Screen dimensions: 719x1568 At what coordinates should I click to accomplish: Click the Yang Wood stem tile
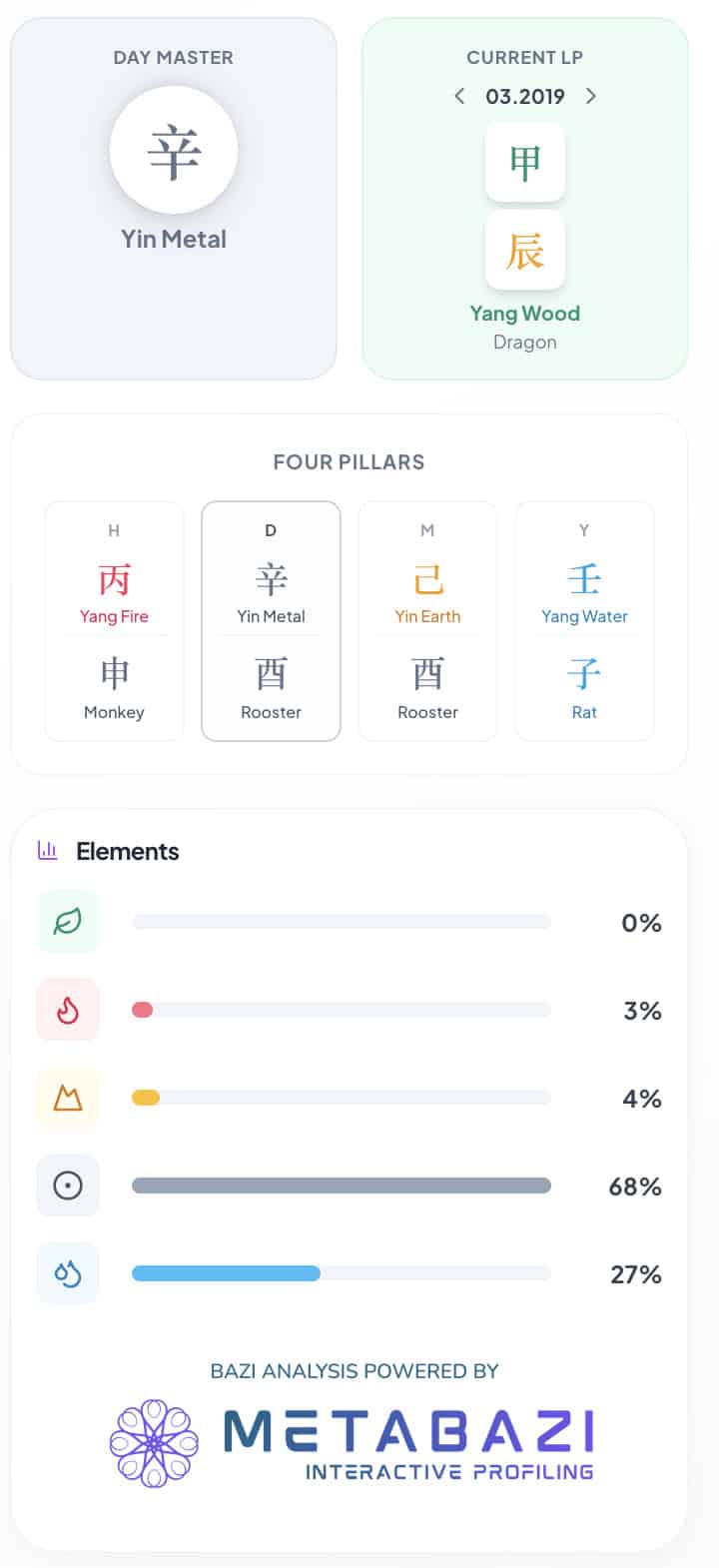(525, 163)
